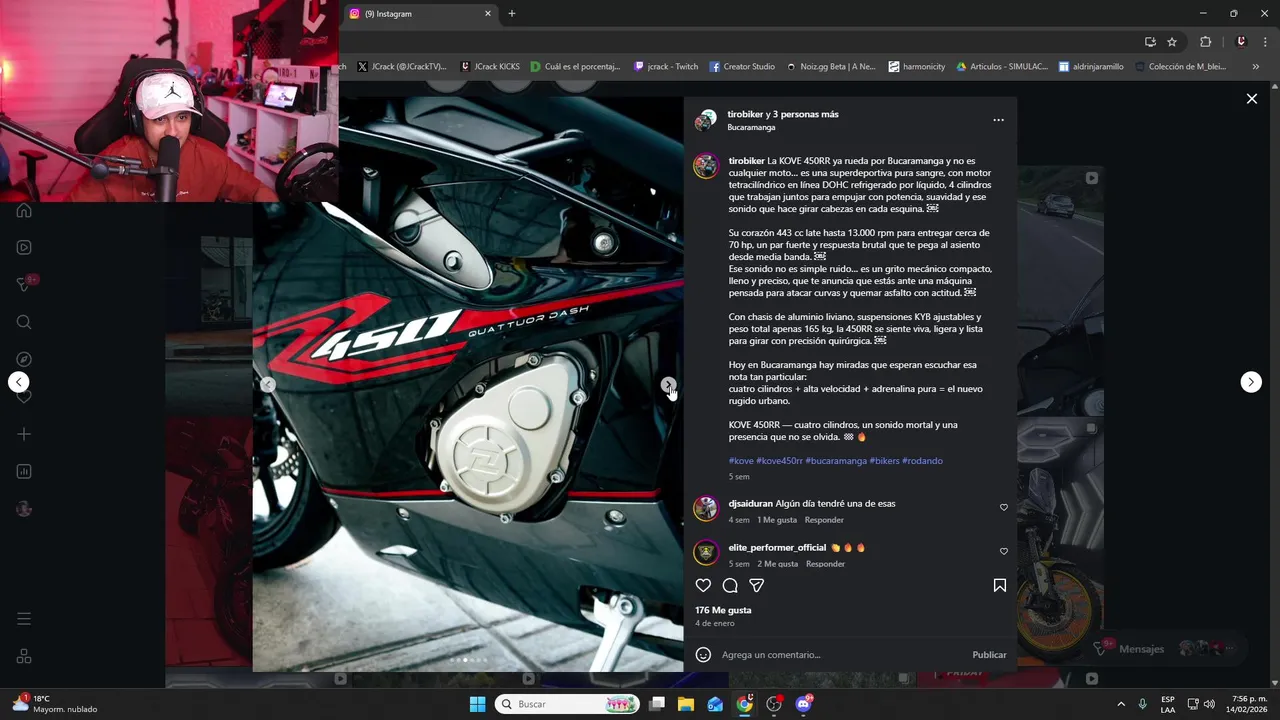Open #bikers hashtag
Screen dimensions: 1280x720
coord(884,461)
